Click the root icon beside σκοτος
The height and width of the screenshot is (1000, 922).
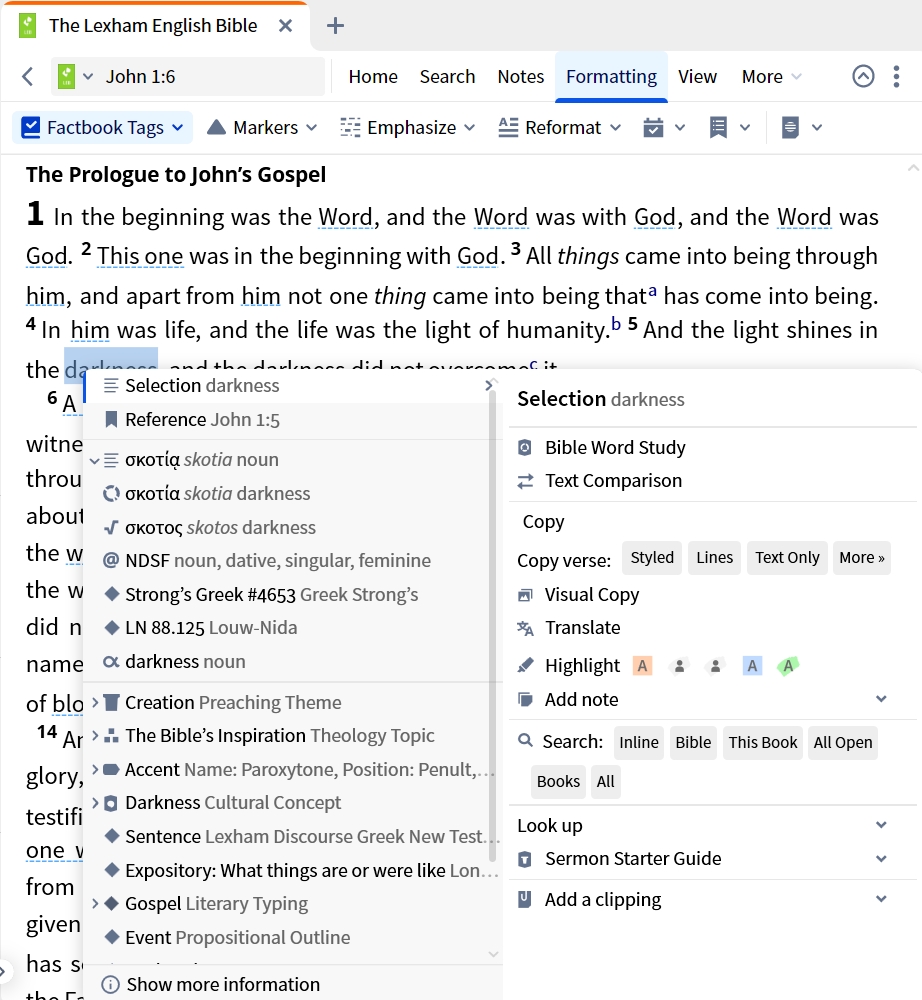pyautogui.click(x=111, y=527)
